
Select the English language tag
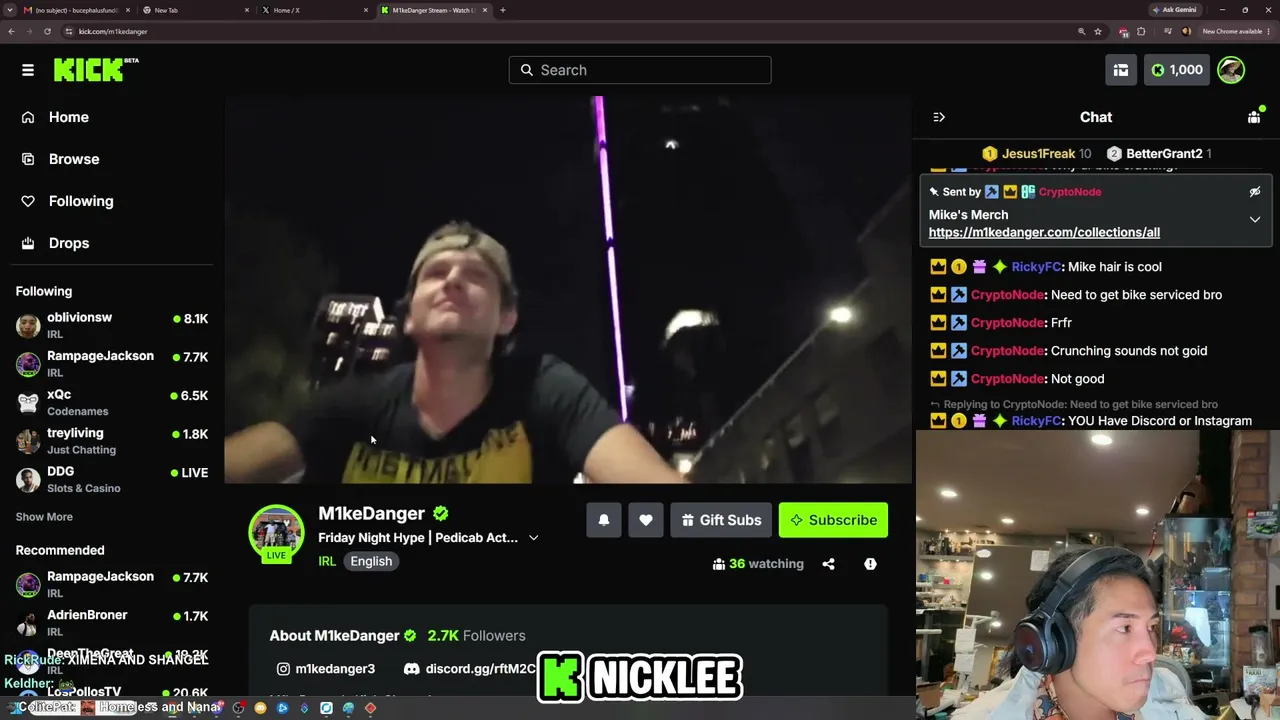(371, 561)
